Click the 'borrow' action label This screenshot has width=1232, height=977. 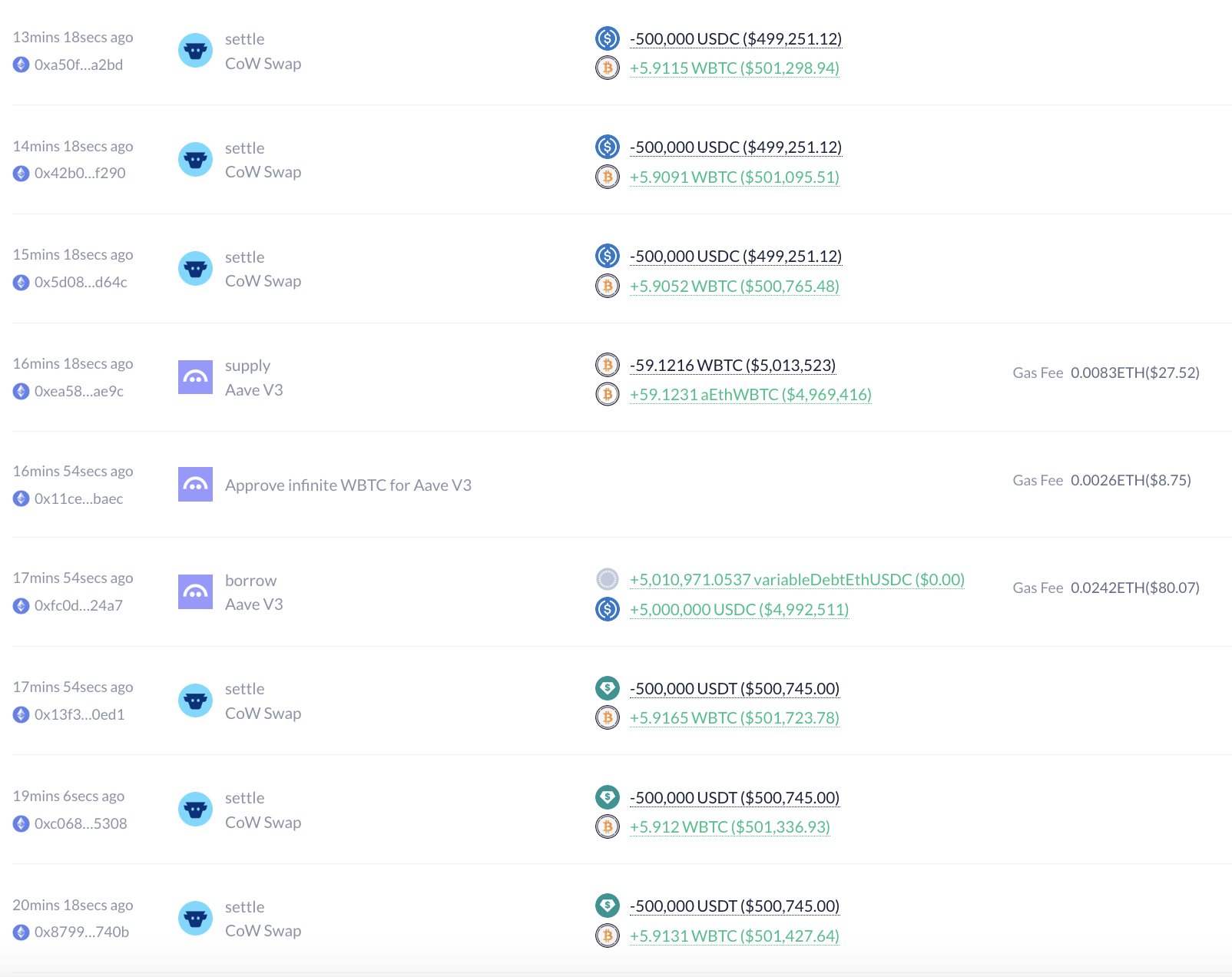250,581
